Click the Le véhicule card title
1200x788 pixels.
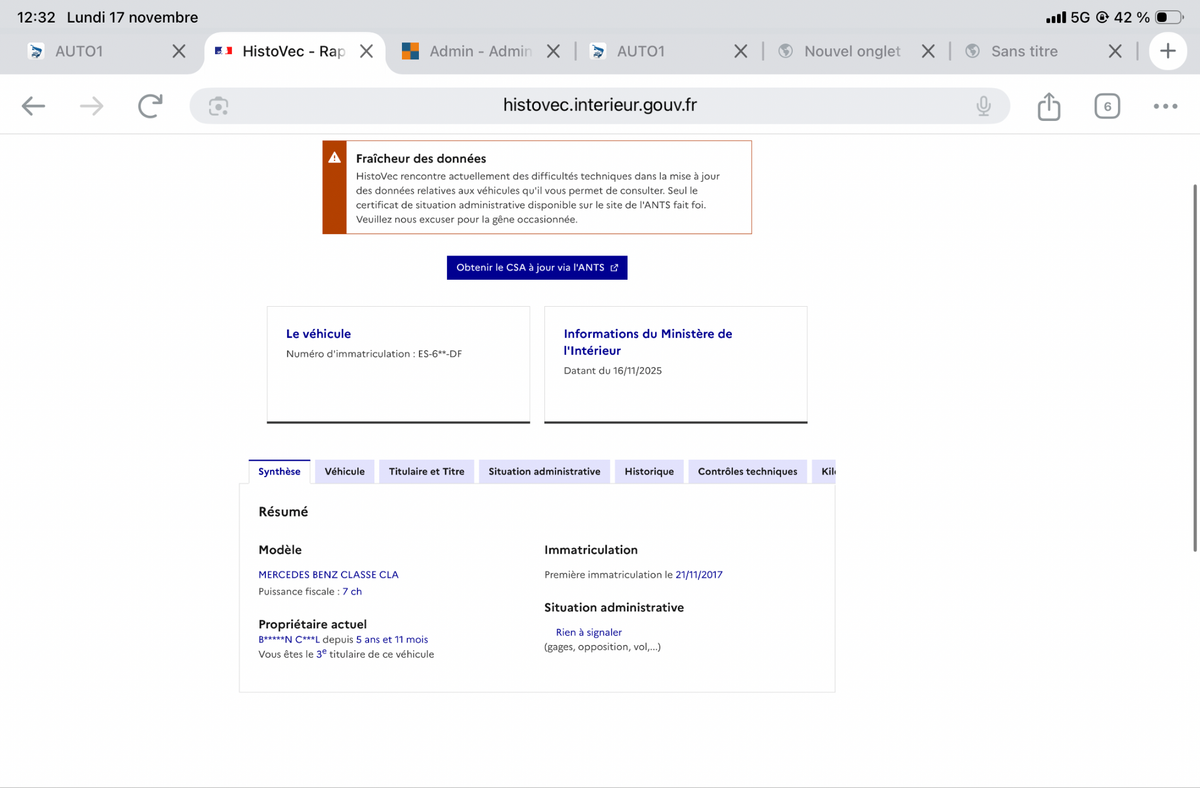tap(319, 334)
